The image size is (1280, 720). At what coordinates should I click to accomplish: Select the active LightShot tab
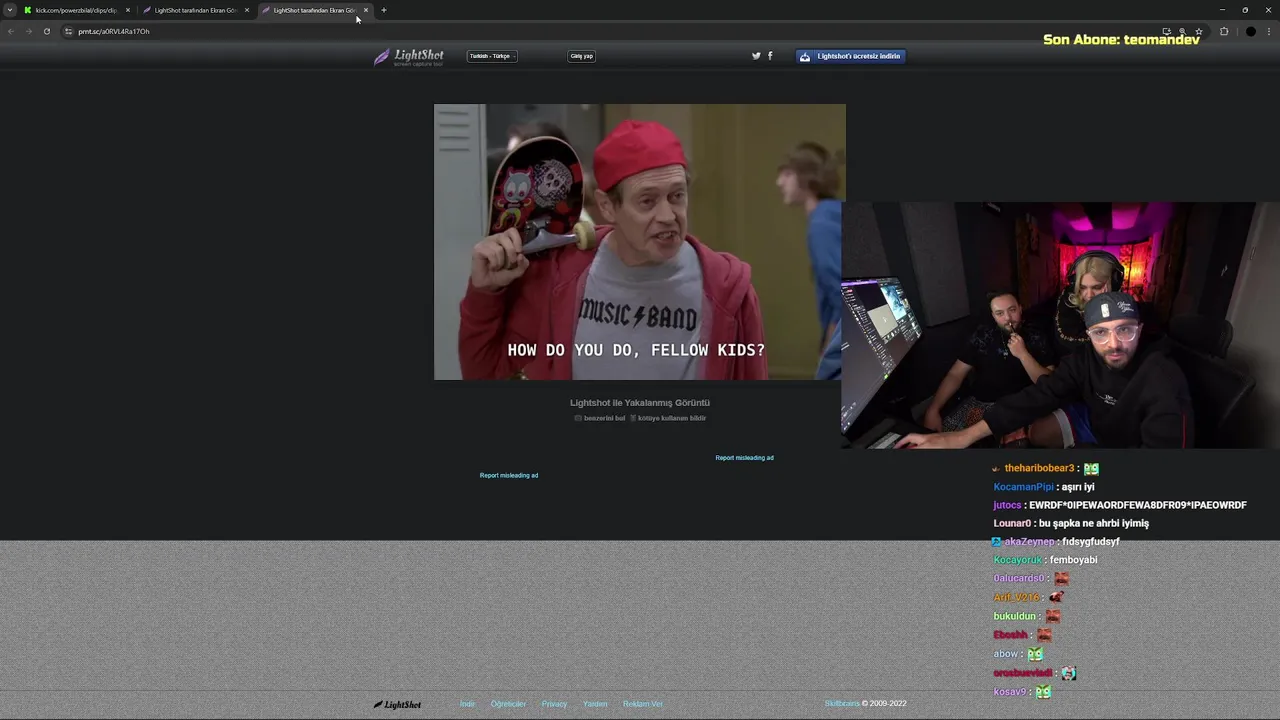click(x=313, y=10)
